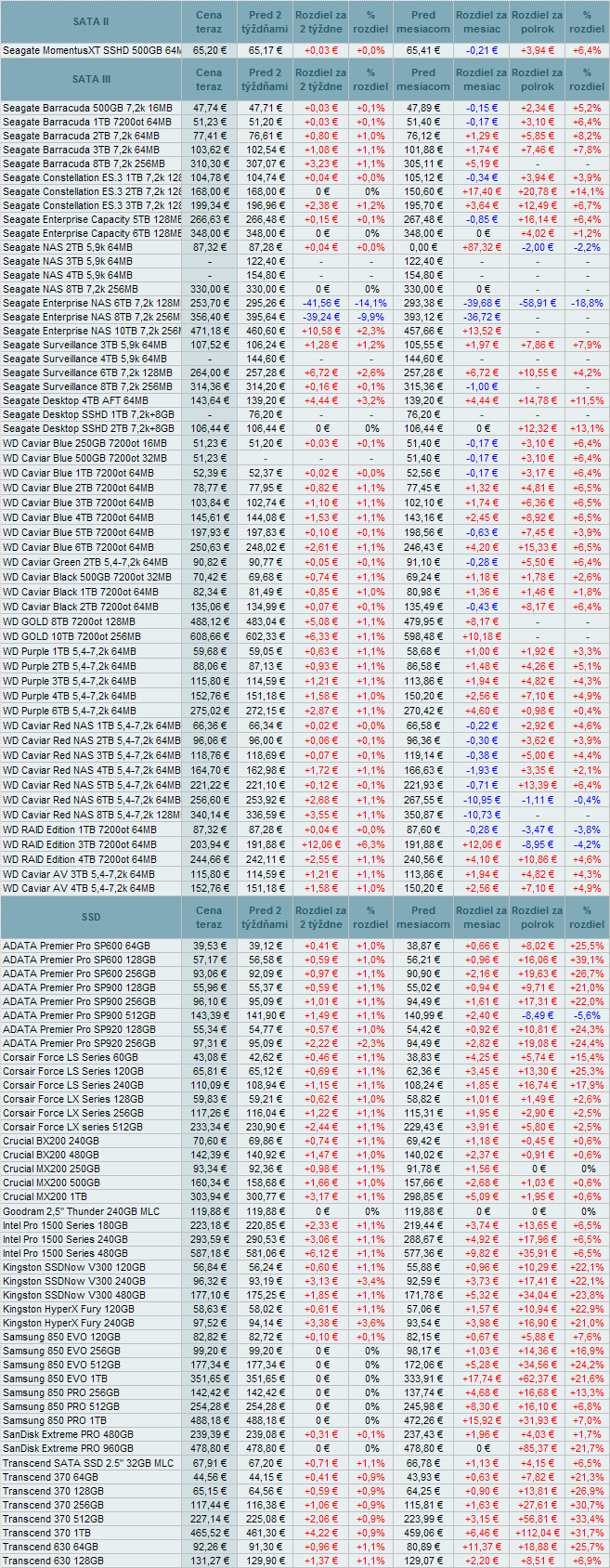Select ADATA Premier Pro SP900 512GB name
This screenshot has width=610, height=1568.
tap(79, 1015)
